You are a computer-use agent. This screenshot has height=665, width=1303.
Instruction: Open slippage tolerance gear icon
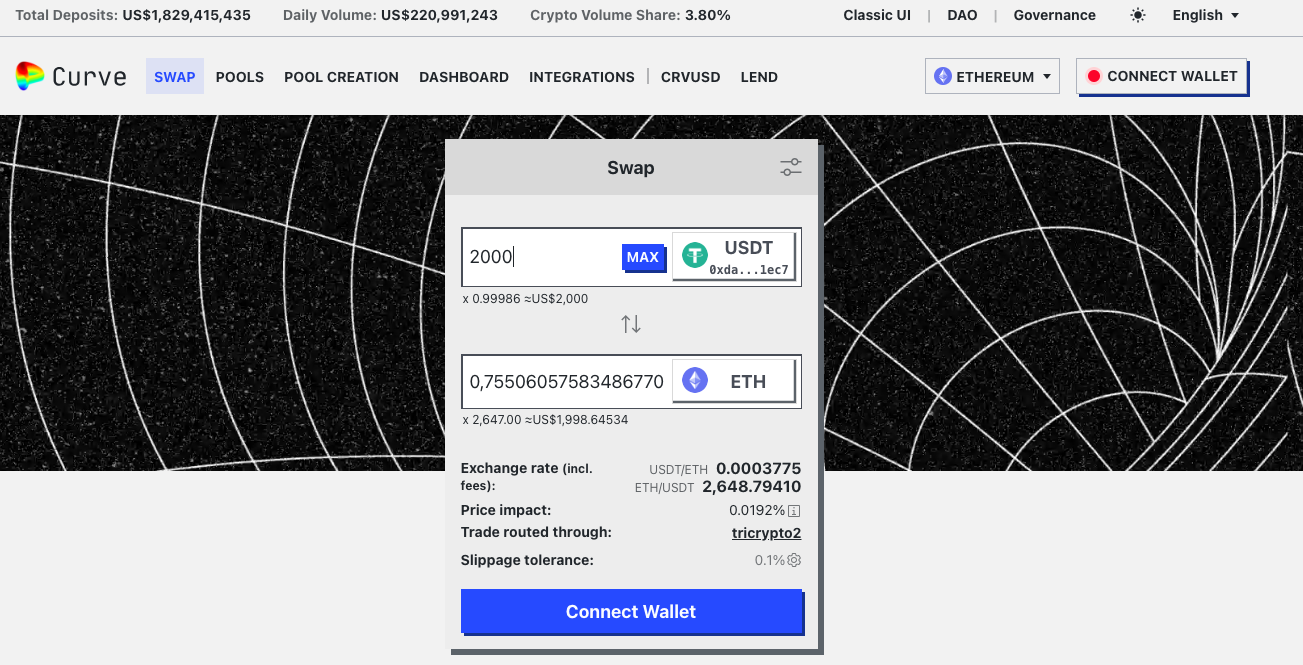pos(794,560)
